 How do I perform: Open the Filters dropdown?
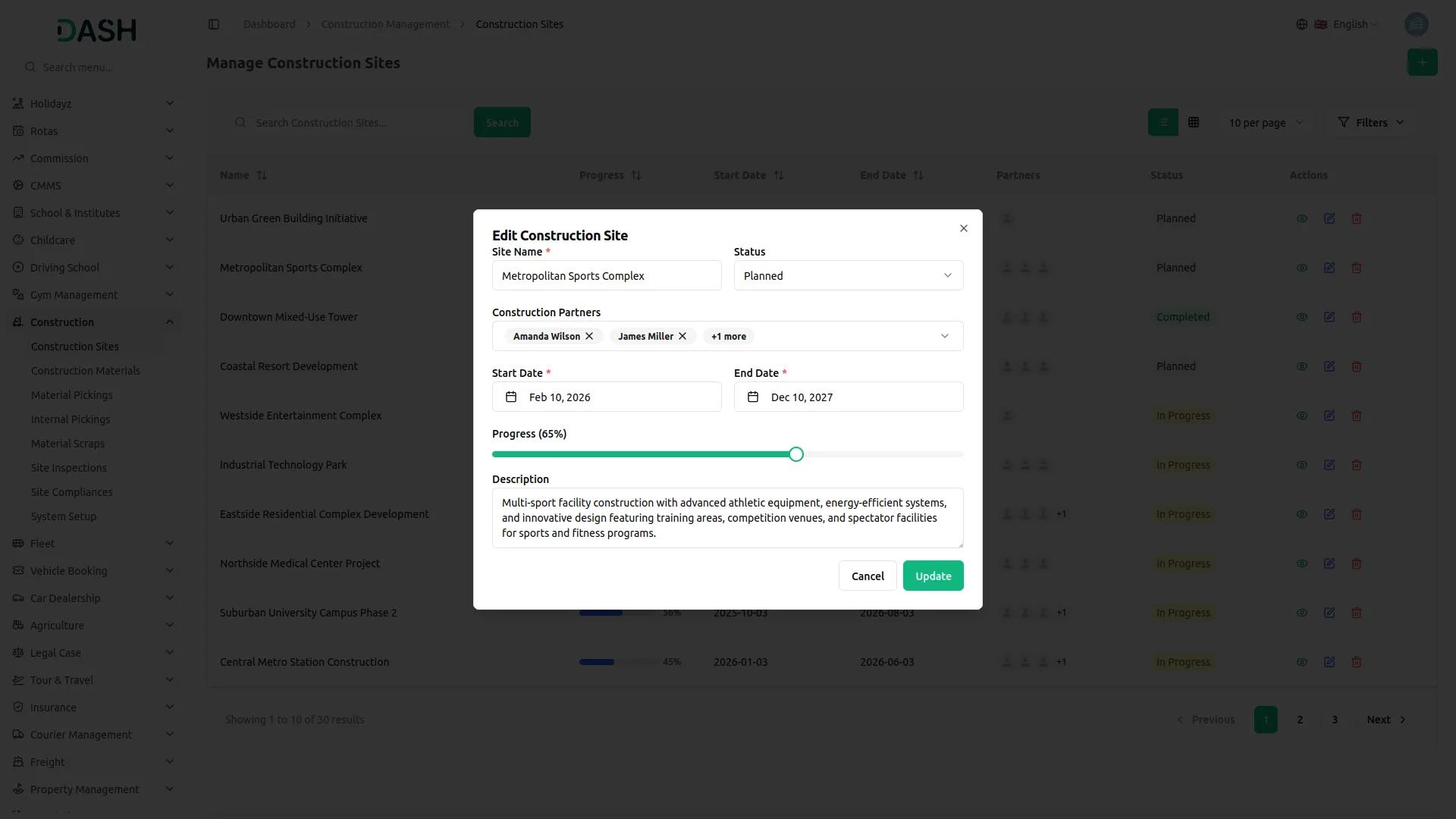pos(1372,122)
